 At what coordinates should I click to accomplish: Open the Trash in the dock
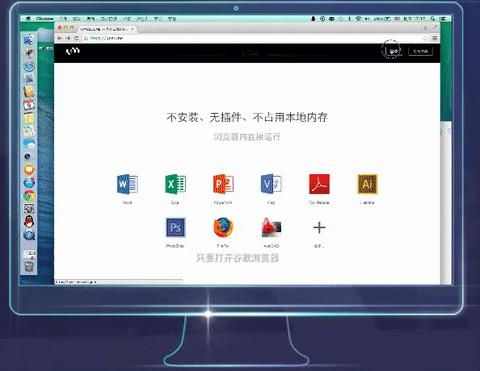[x=29, y=267]
